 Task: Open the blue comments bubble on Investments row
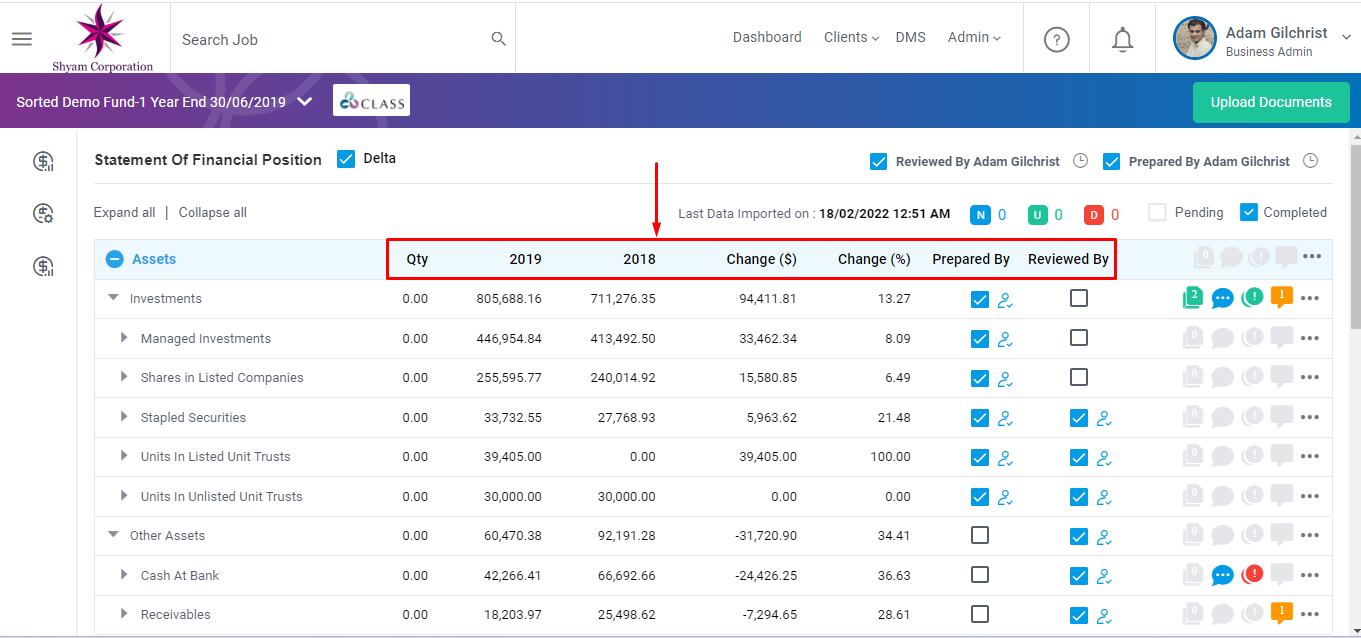1222,298
